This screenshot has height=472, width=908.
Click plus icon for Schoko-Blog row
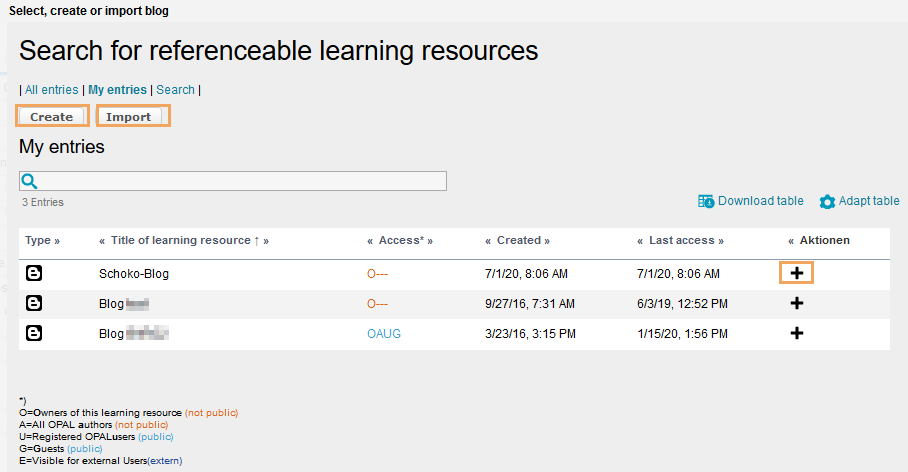[797, 273]
